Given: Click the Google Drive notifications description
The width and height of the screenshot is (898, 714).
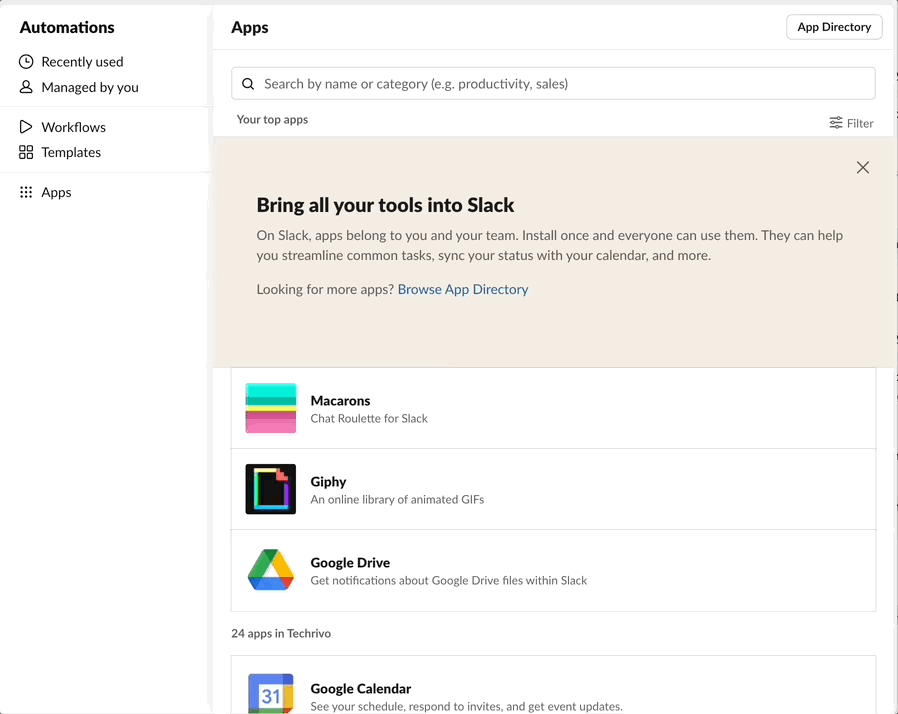Looking at the screenshot, I should coord(448,580).
